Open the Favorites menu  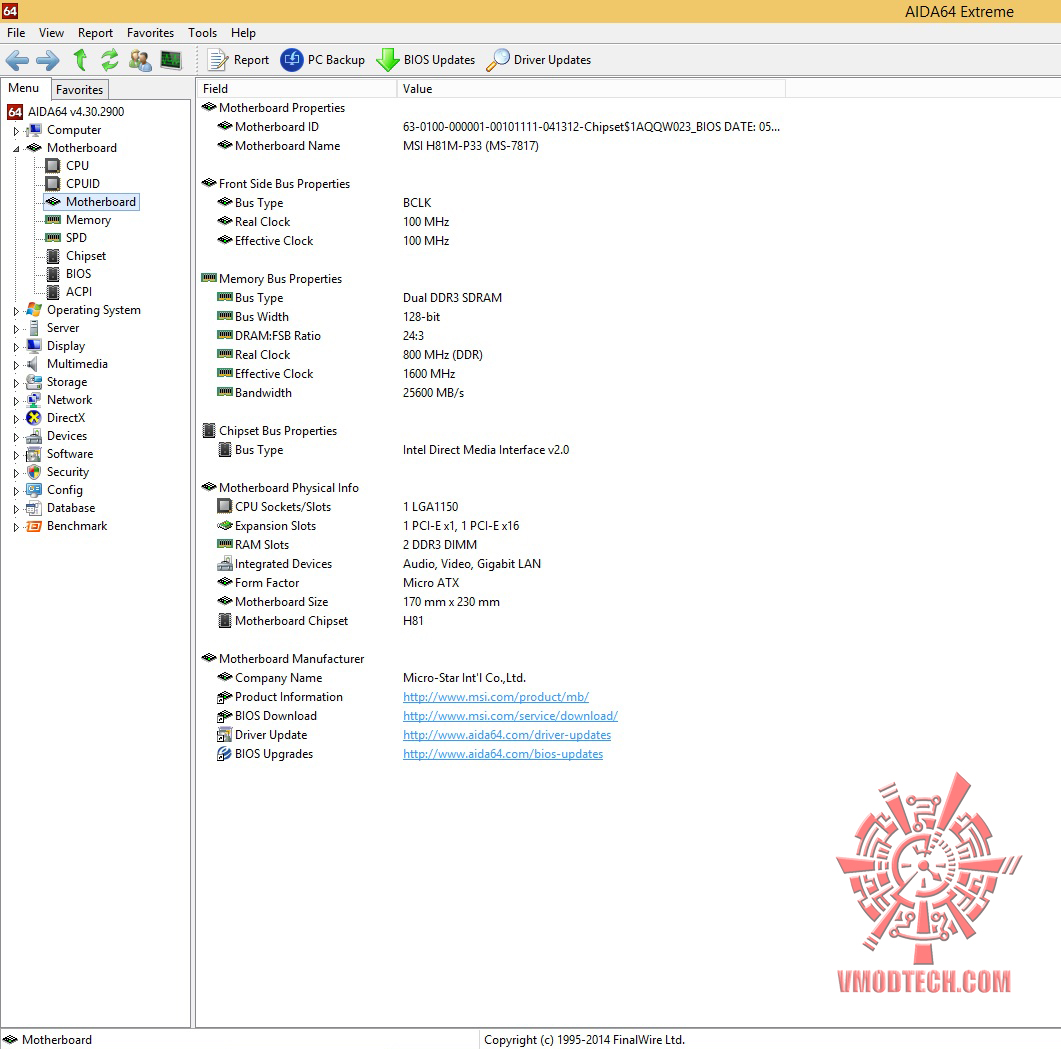point(150,32)
